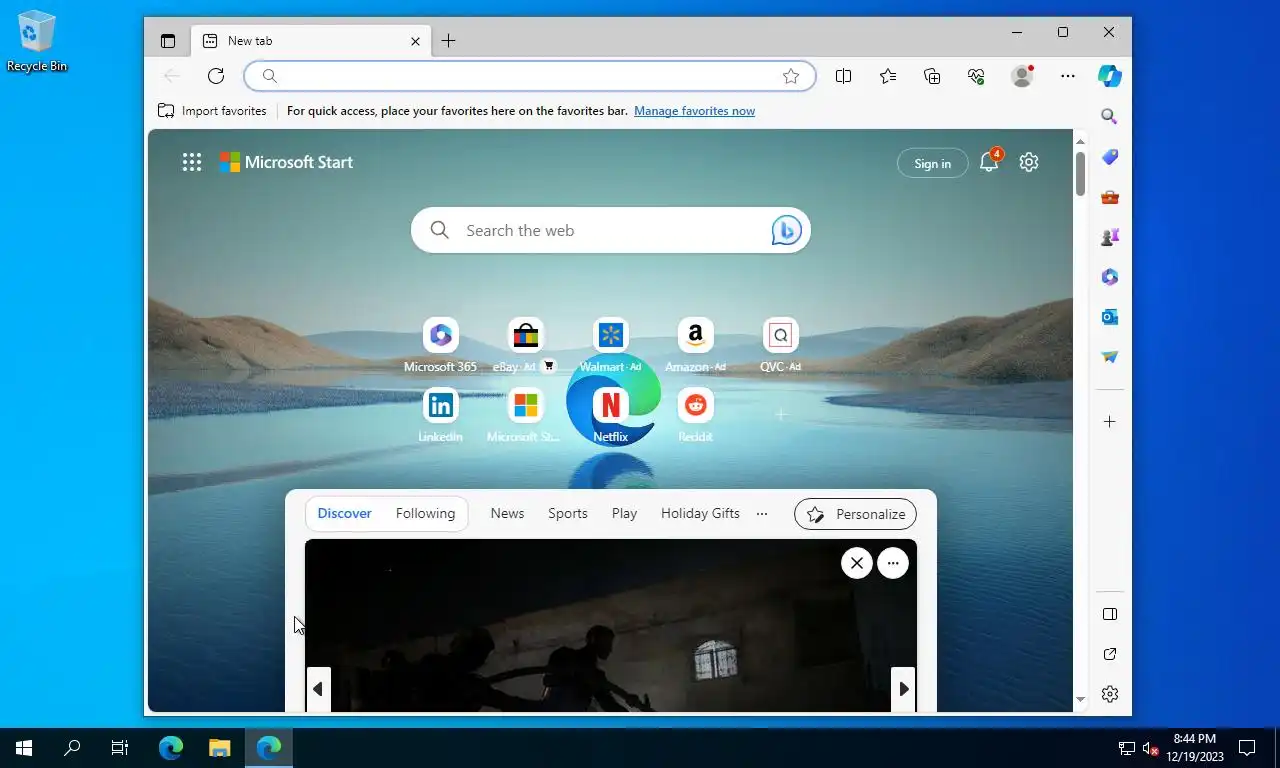Open QVC quick link tile
This screenshot has height=768, width=1280.
780,346
